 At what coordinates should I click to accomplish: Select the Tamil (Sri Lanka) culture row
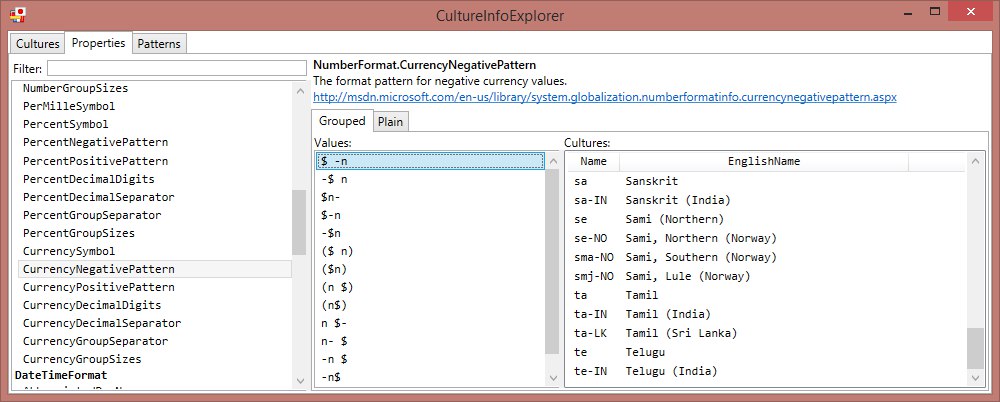point(767,333)
